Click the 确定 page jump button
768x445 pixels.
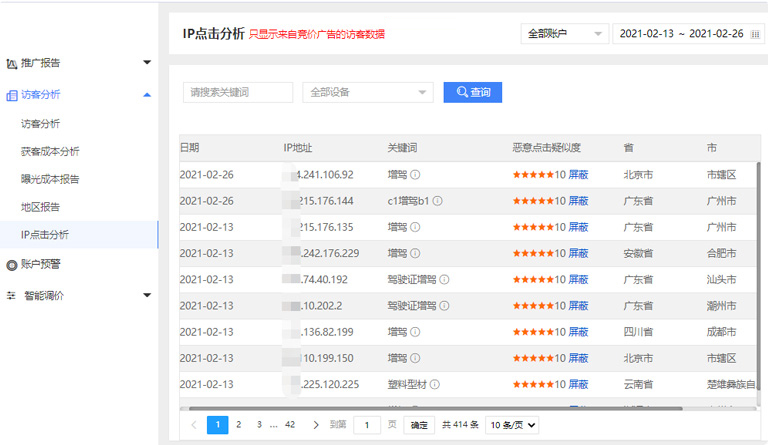420,425
